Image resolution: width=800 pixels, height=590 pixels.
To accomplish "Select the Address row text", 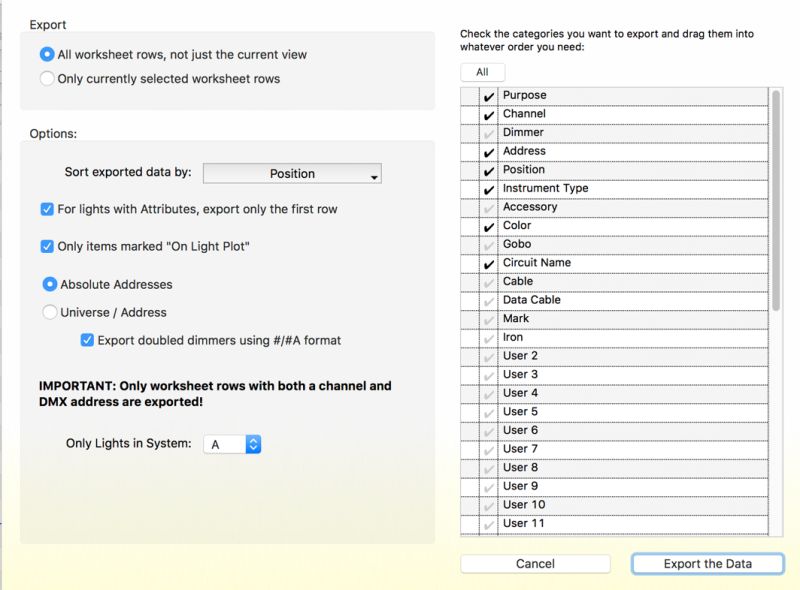I will (x=524, y=151).
